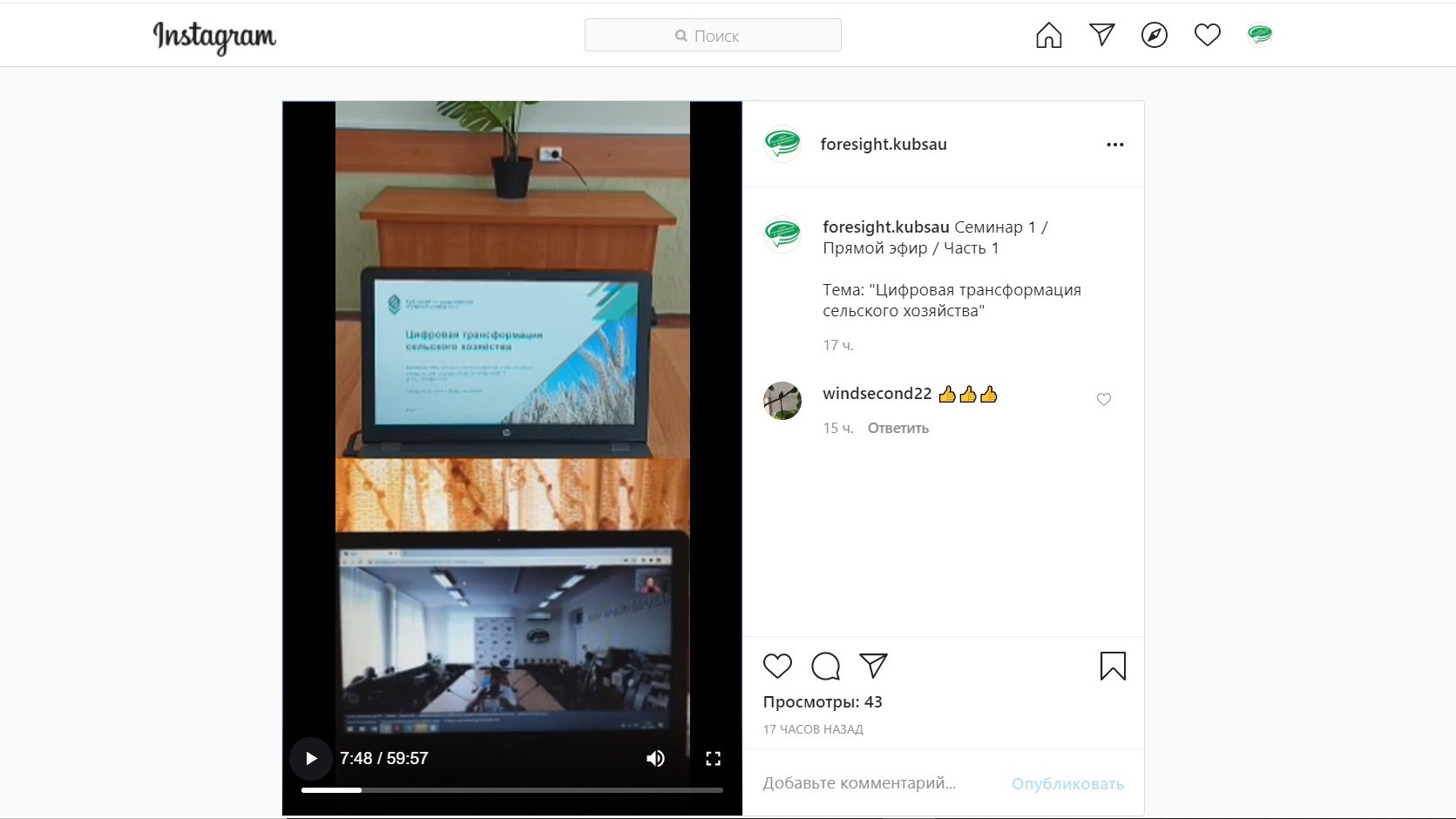1456x819 pixels.
Task: Click Ответить under windsecond22's comment
Action: click(898, 428)
